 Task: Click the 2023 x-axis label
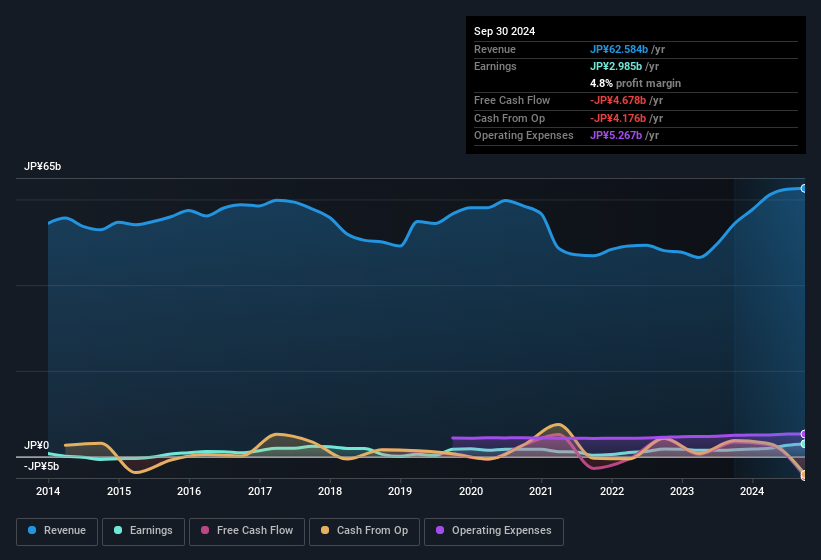click(682, 491)
